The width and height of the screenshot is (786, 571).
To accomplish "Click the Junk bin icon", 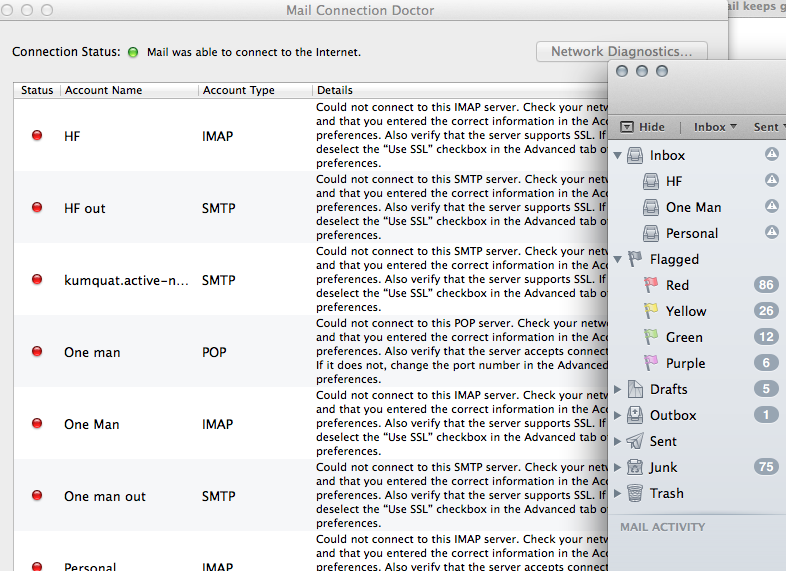I will [635, 467].
